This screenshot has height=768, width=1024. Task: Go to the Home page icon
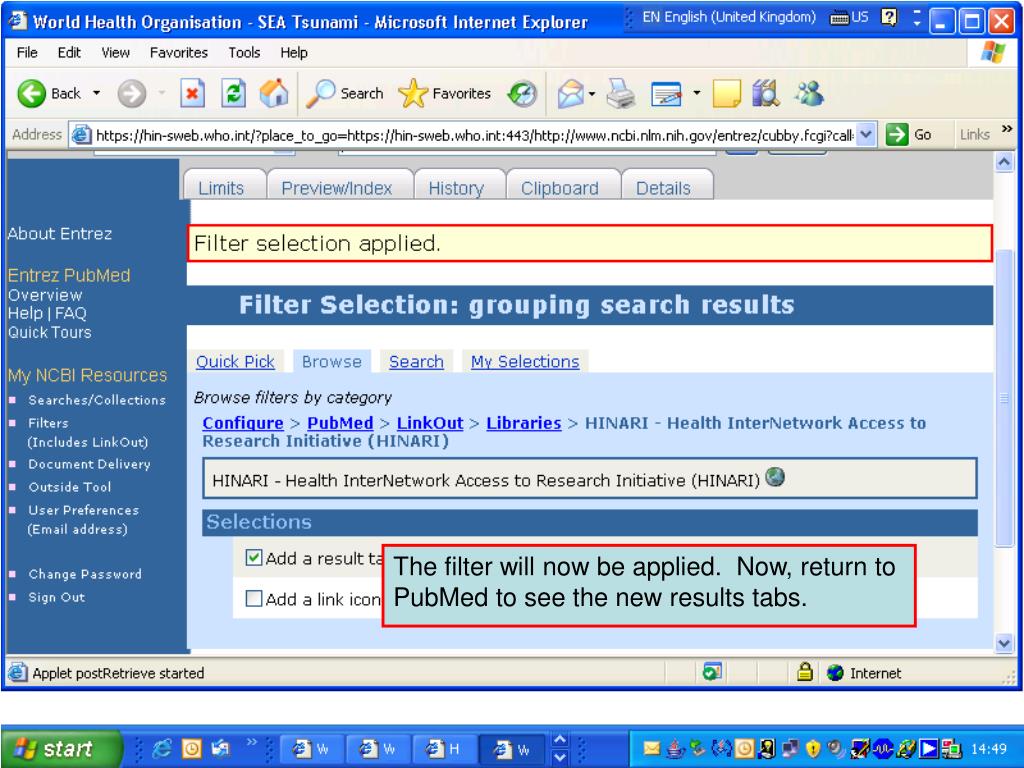click(274, 93)
